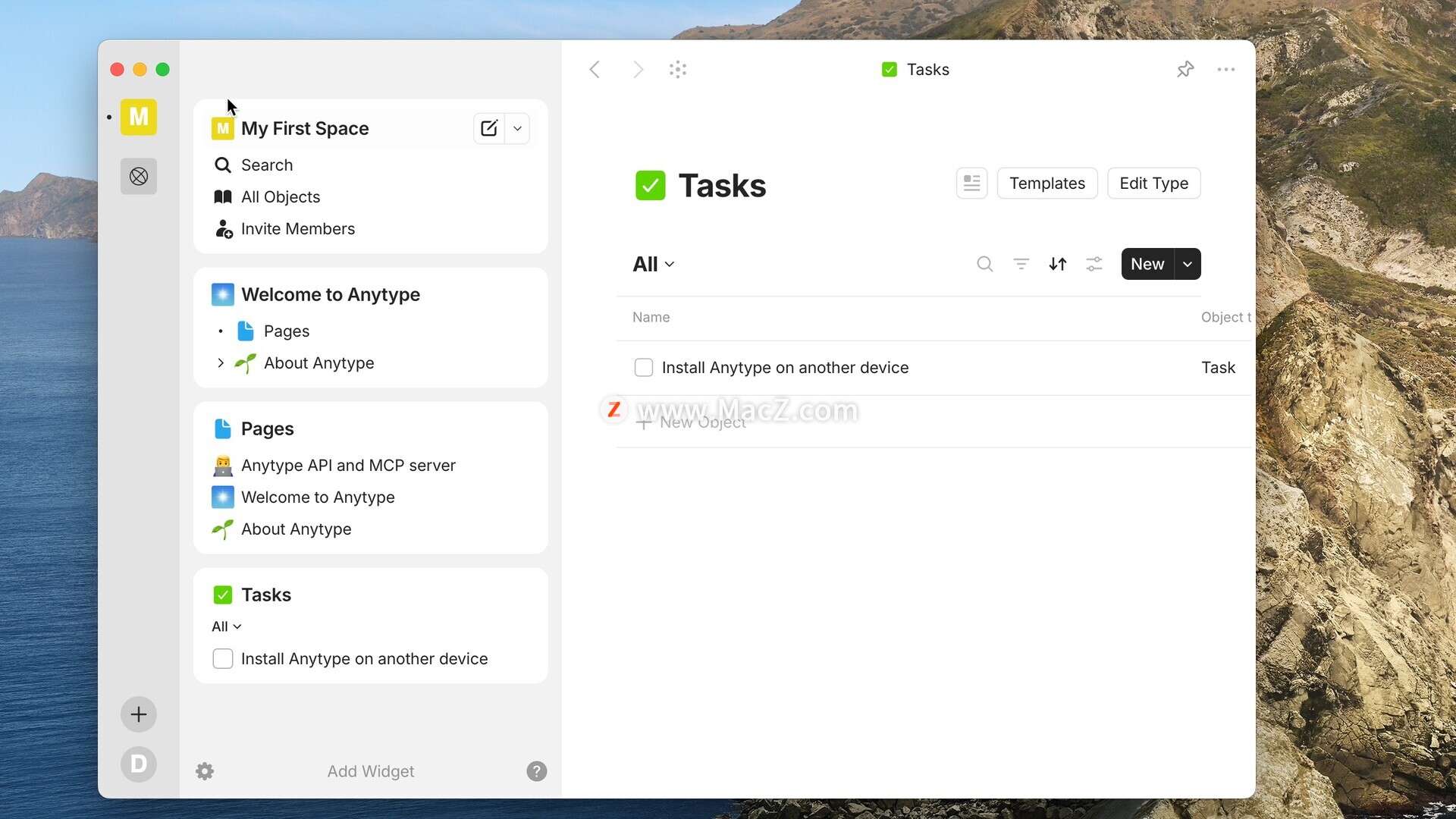1456x819 pixels.
Task: Open the three-dots more menu
Action: point(1226,70)
